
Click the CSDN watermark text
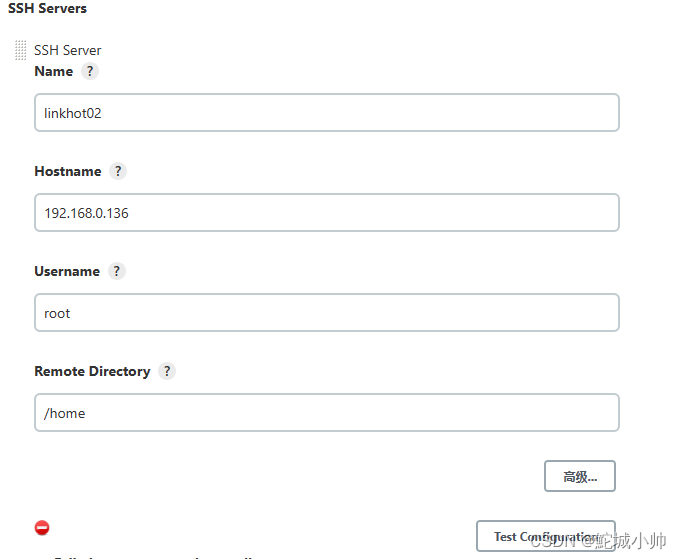tap(598, 541)
